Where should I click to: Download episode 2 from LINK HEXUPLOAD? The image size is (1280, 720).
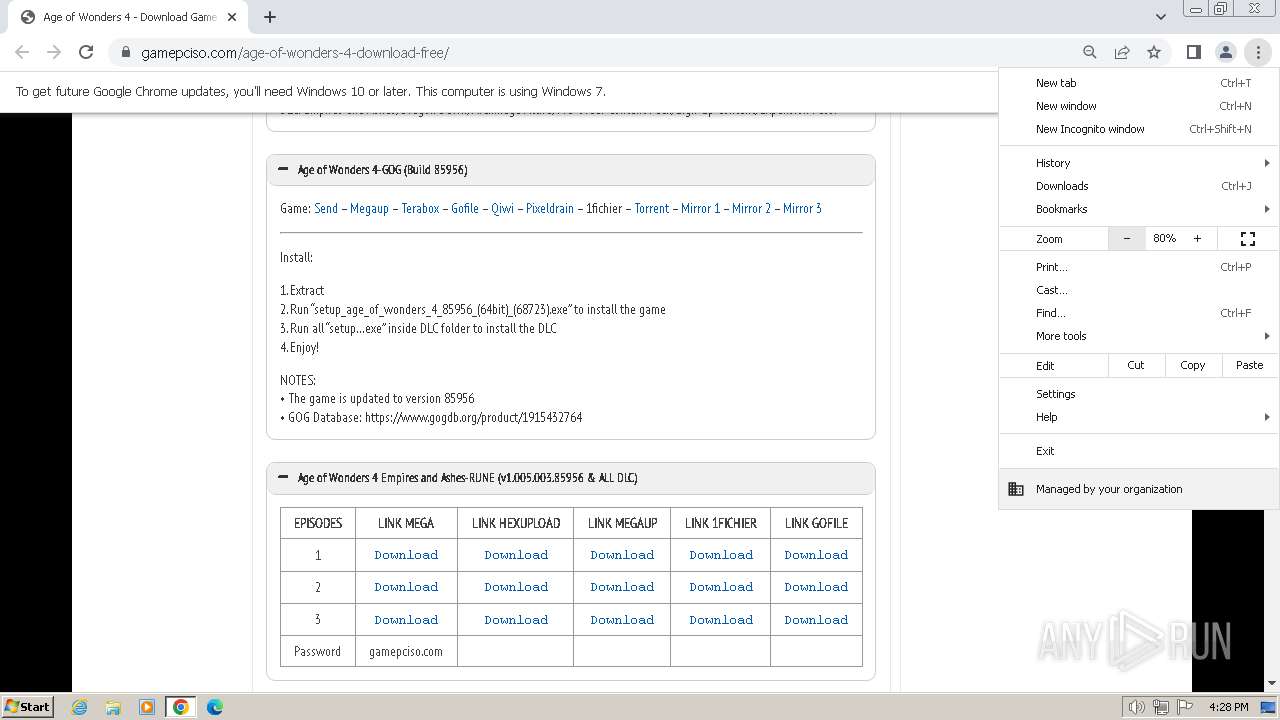tap(516, 587)
